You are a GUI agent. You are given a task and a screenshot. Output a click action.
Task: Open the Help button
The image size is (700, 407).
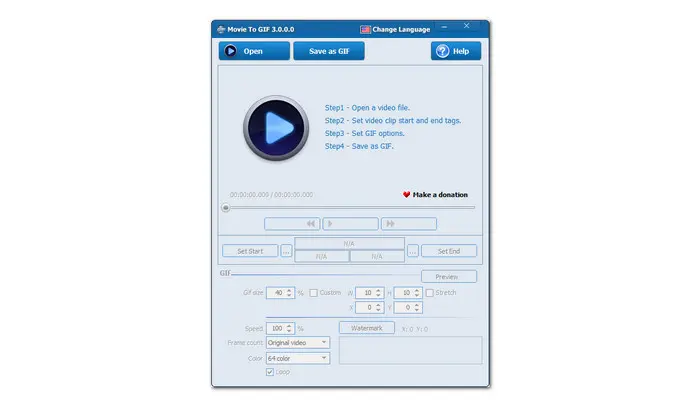(456, 51)
